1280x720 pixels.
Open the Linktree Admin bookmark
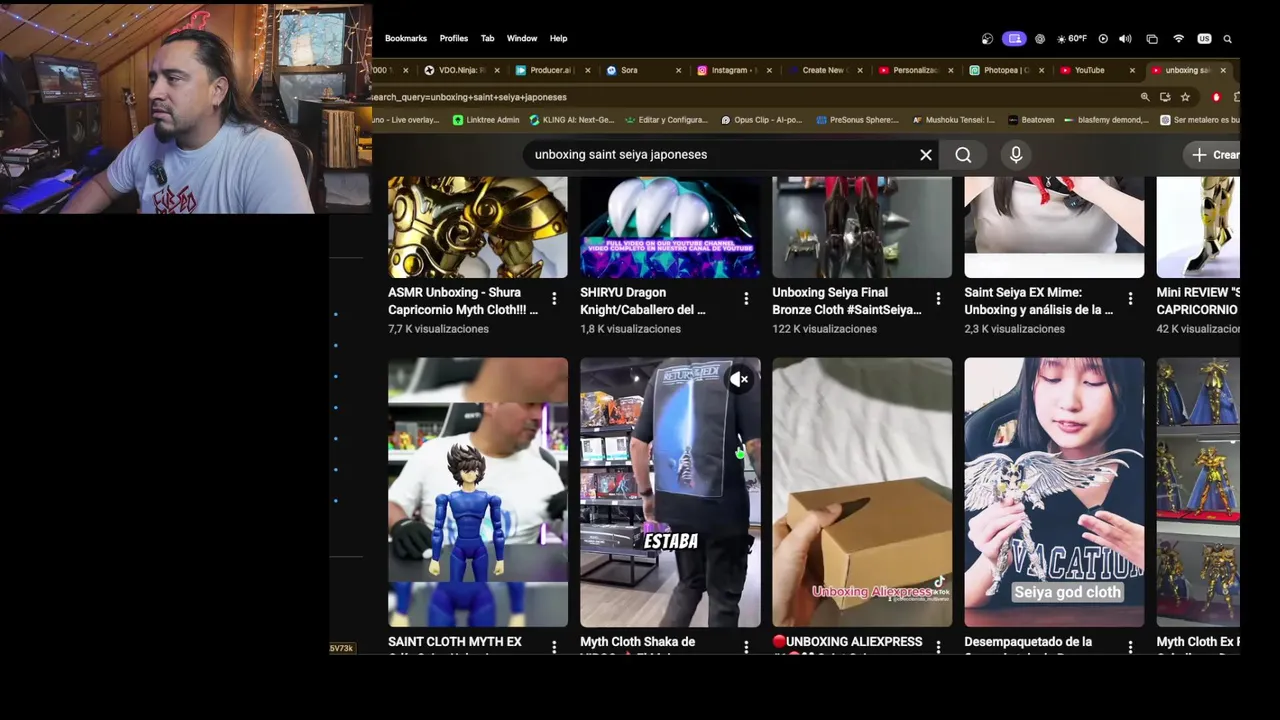(x=486, y=120)
